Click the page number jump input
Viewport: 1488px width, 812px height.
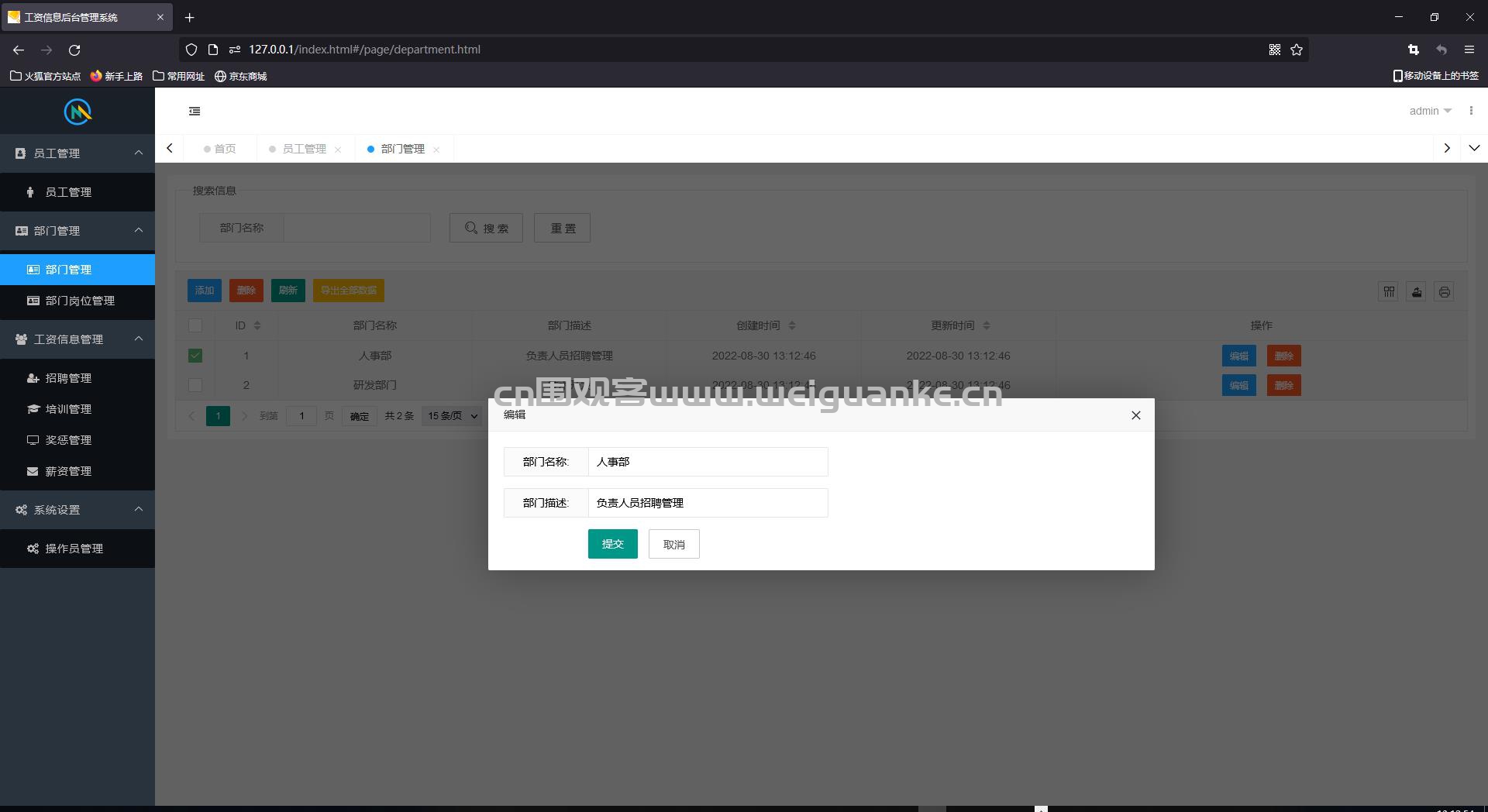(301, 416)
